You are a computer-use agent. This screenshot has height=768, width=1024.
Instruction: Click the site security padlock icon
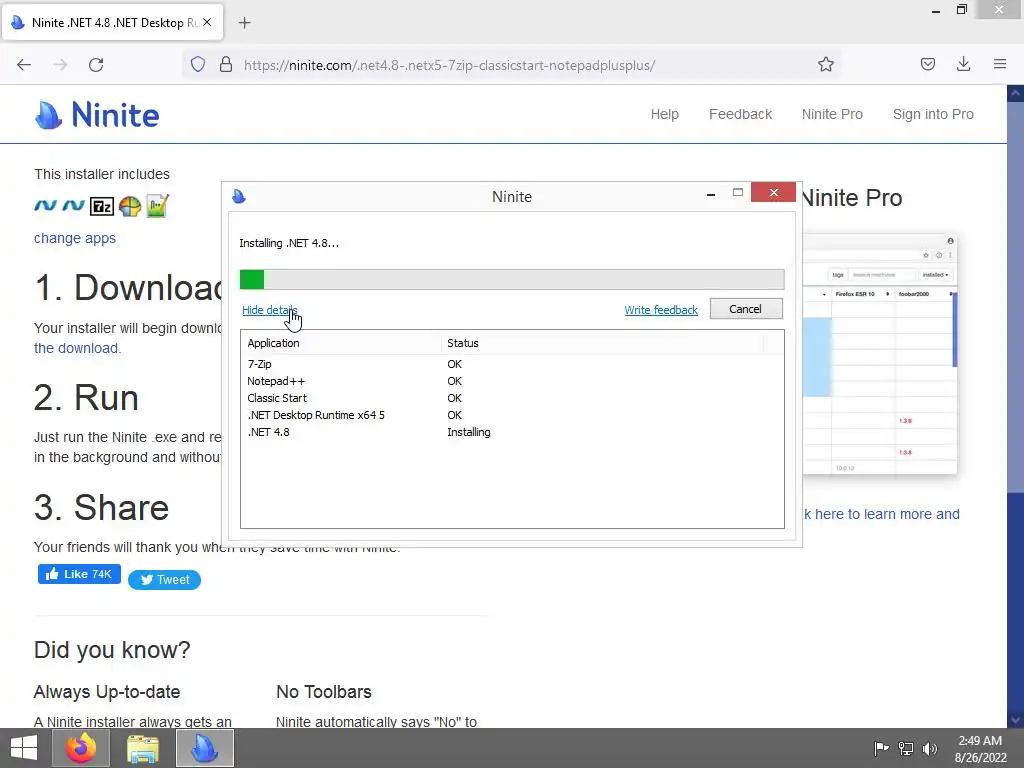tap(226, 64)
